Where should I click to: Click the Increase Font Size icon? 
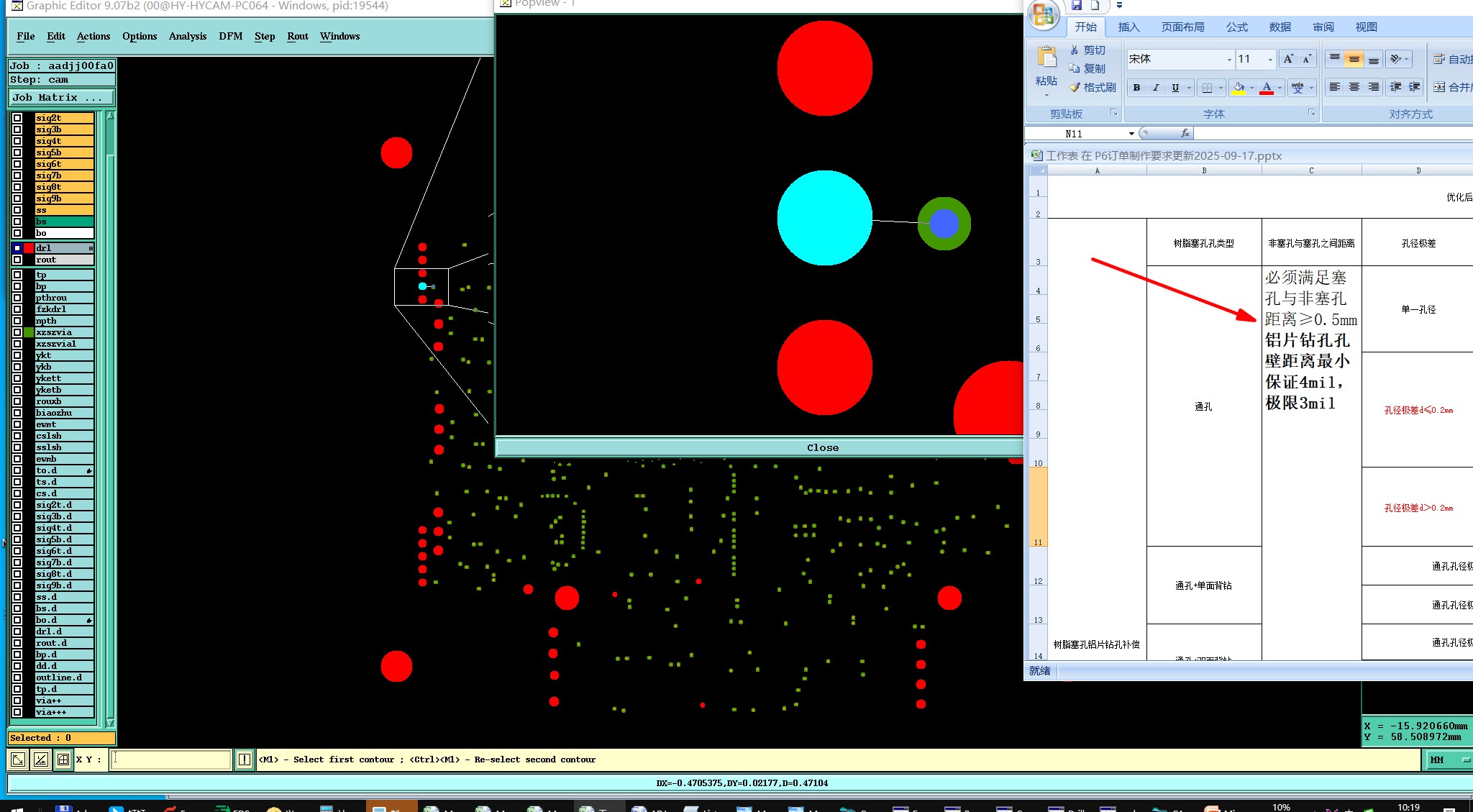point(1288,59)
